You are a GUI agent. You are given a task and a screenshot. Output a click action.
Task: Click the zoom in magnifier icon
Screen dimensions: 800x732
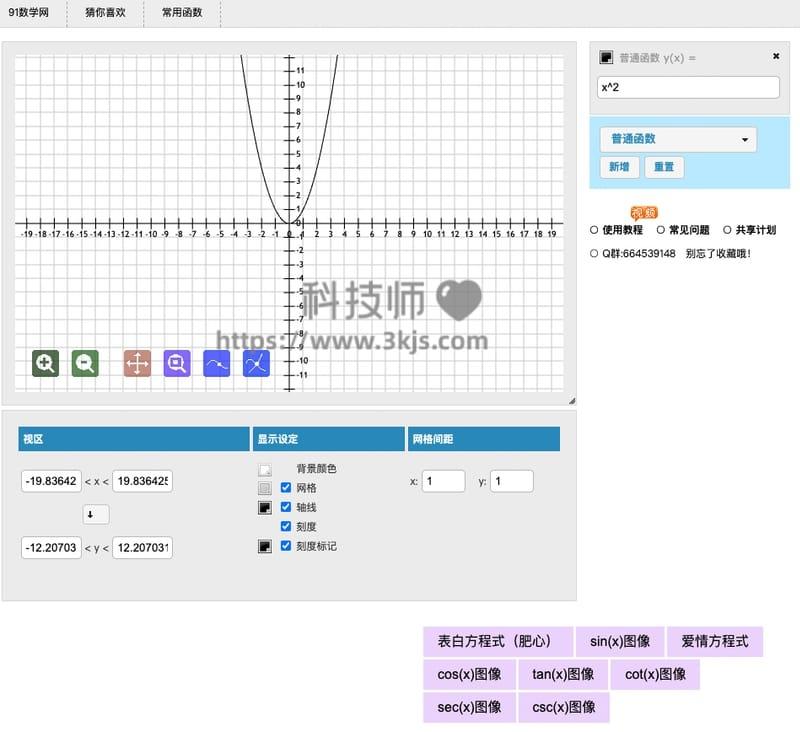[x=45, y=363]
